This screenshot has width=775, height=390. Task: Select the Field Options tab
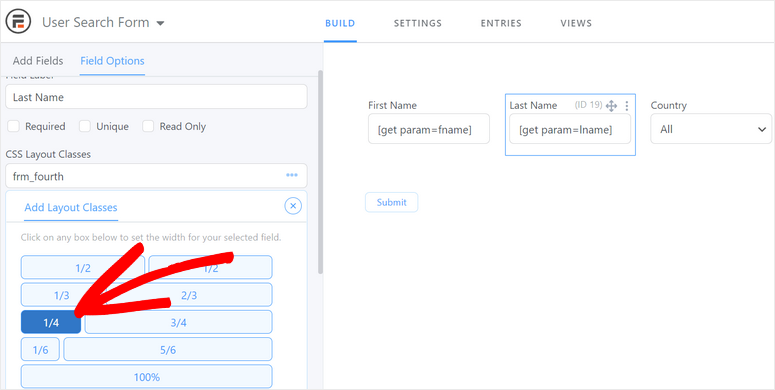pyautogui.click(x=112, y=61)
